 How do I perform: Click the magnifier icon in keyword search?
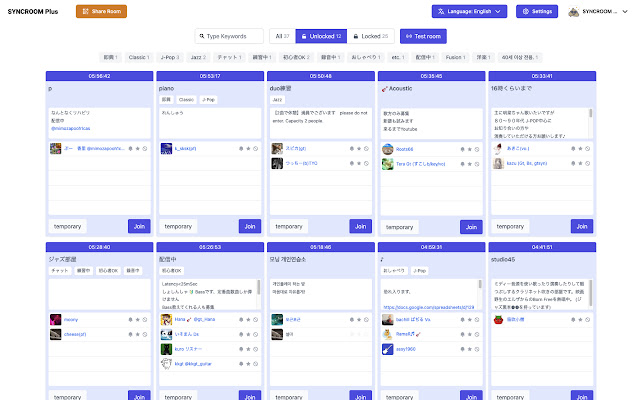click(x=202, y=36)
